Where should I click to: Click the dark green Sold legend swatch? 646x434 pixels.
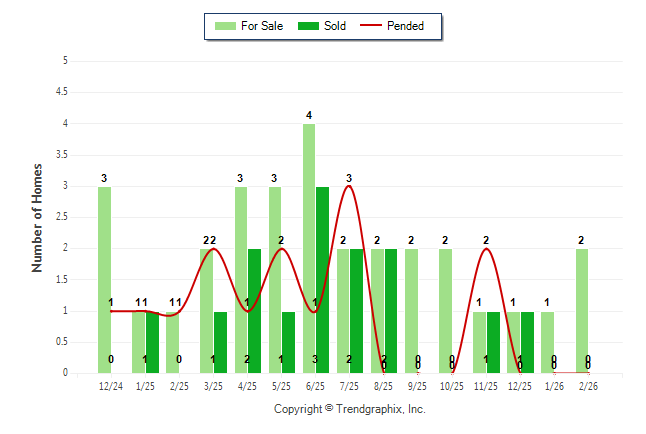tap(308, 26)
